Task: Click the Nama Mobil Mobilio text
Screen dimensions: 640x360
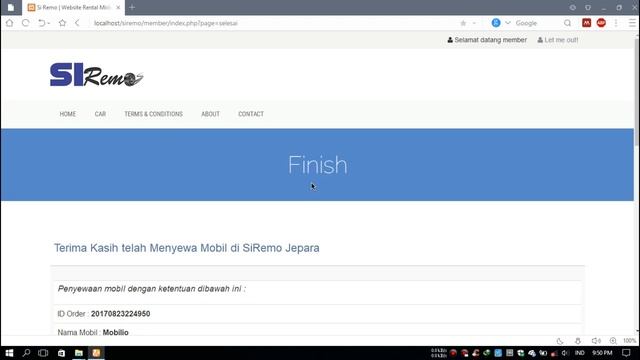Action: (93, 332)
